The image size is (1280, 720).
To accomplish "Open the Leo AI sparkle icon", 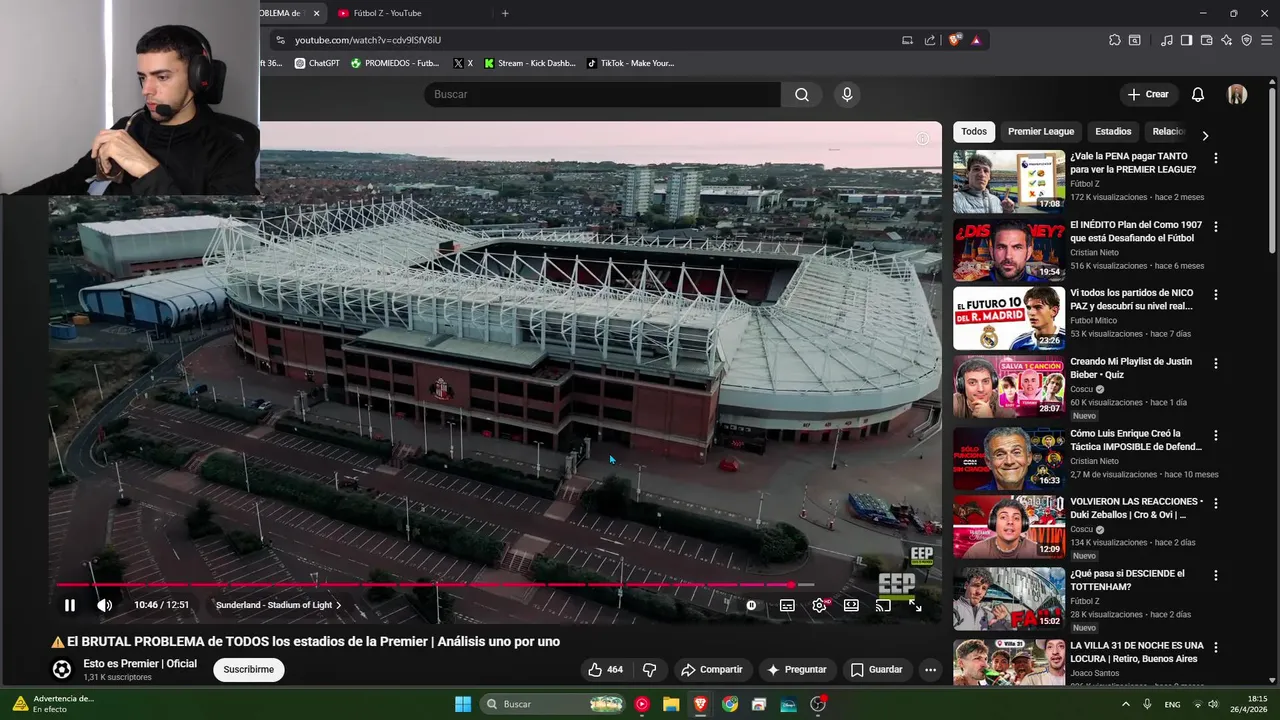I will click(x=1226, y=40).
